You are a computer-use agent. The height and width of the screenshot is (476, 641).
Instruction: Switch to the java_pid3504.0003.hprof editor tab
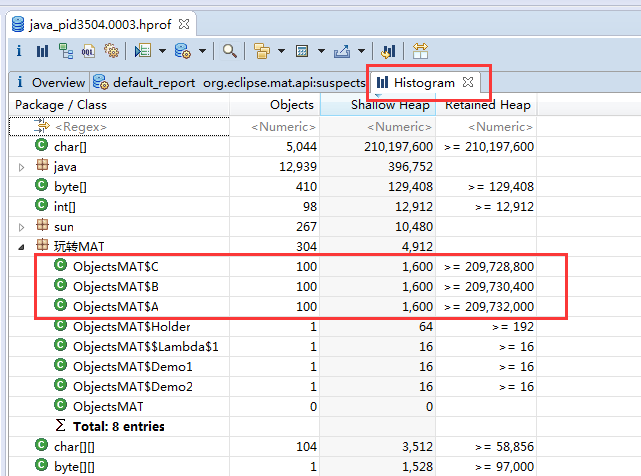(x=100, y=25)
